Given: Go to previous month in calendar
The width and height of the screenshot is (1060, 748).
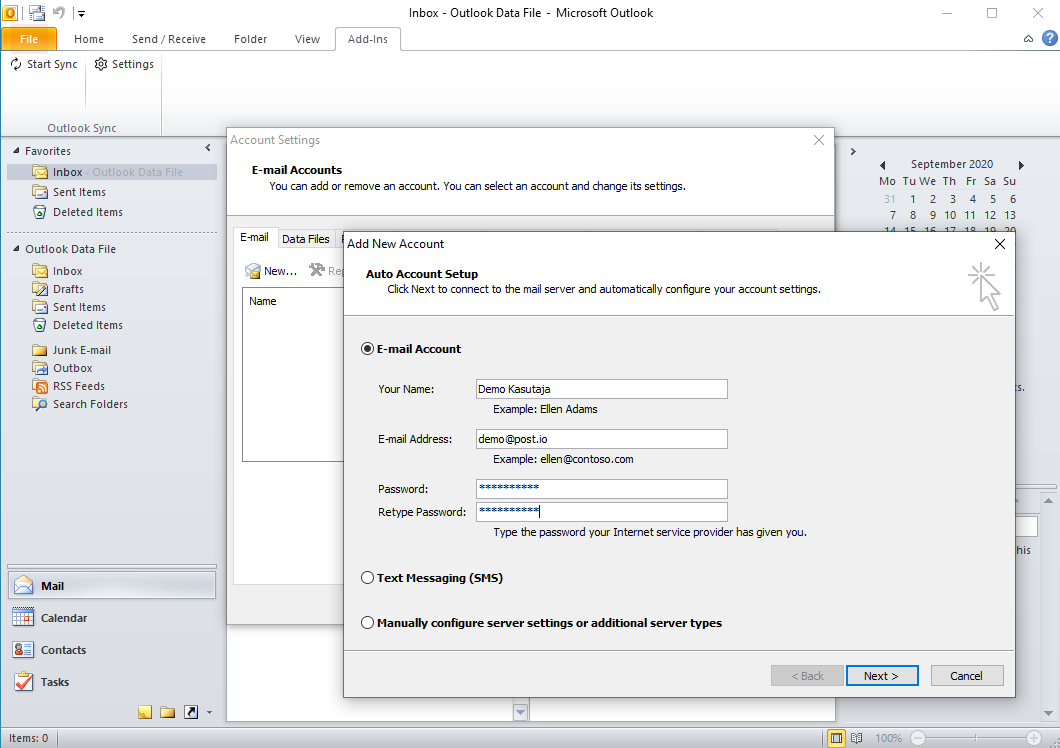Looking at the screenshot, I should coord(882,165).
